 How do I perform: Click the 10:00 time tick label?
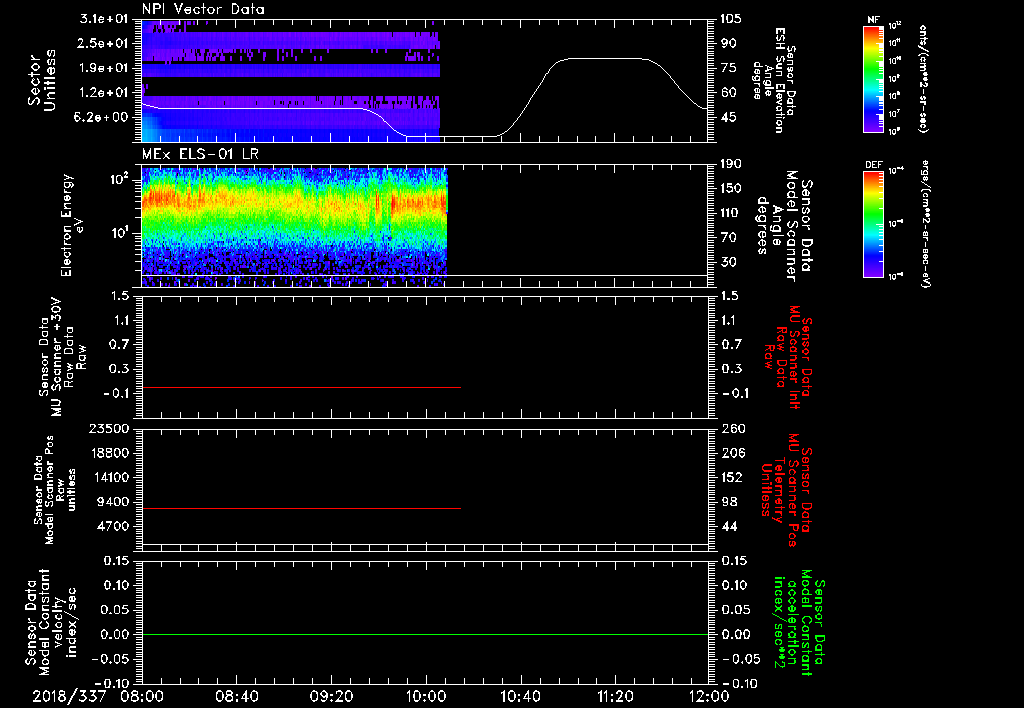[426, 696]
